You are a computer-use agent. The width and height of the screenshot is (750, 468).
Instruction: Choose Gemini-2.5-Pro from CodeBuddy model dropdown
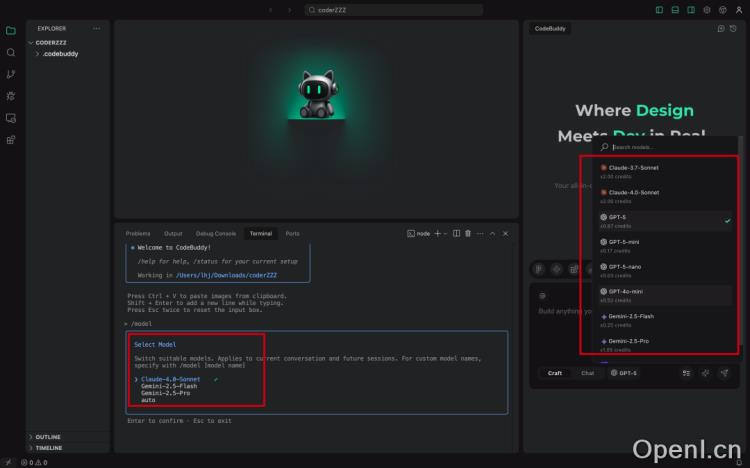[x=665, y=345]
